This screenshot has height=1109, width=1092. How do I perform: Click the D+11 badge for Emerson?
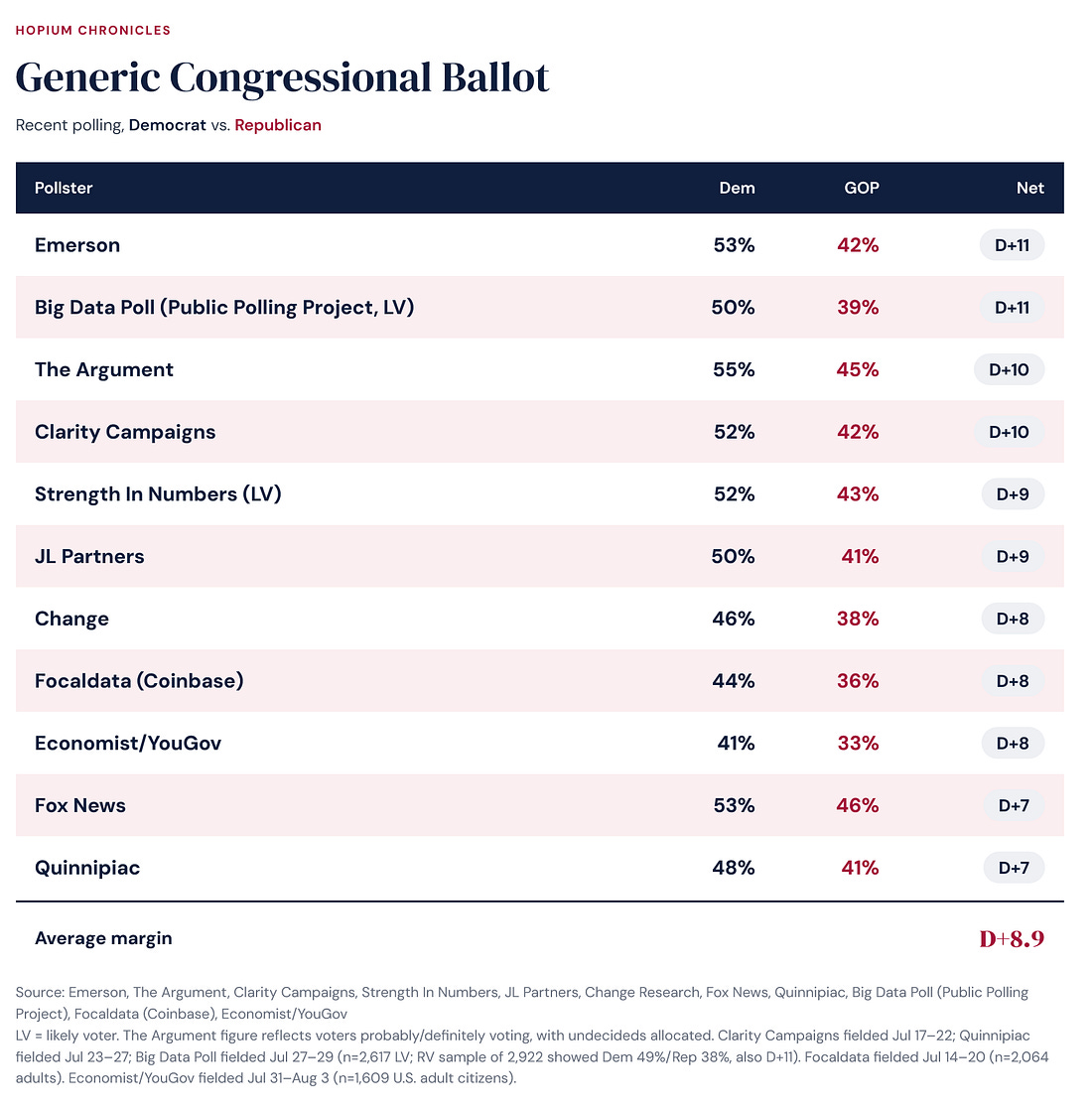click(x=1012, y=244)
